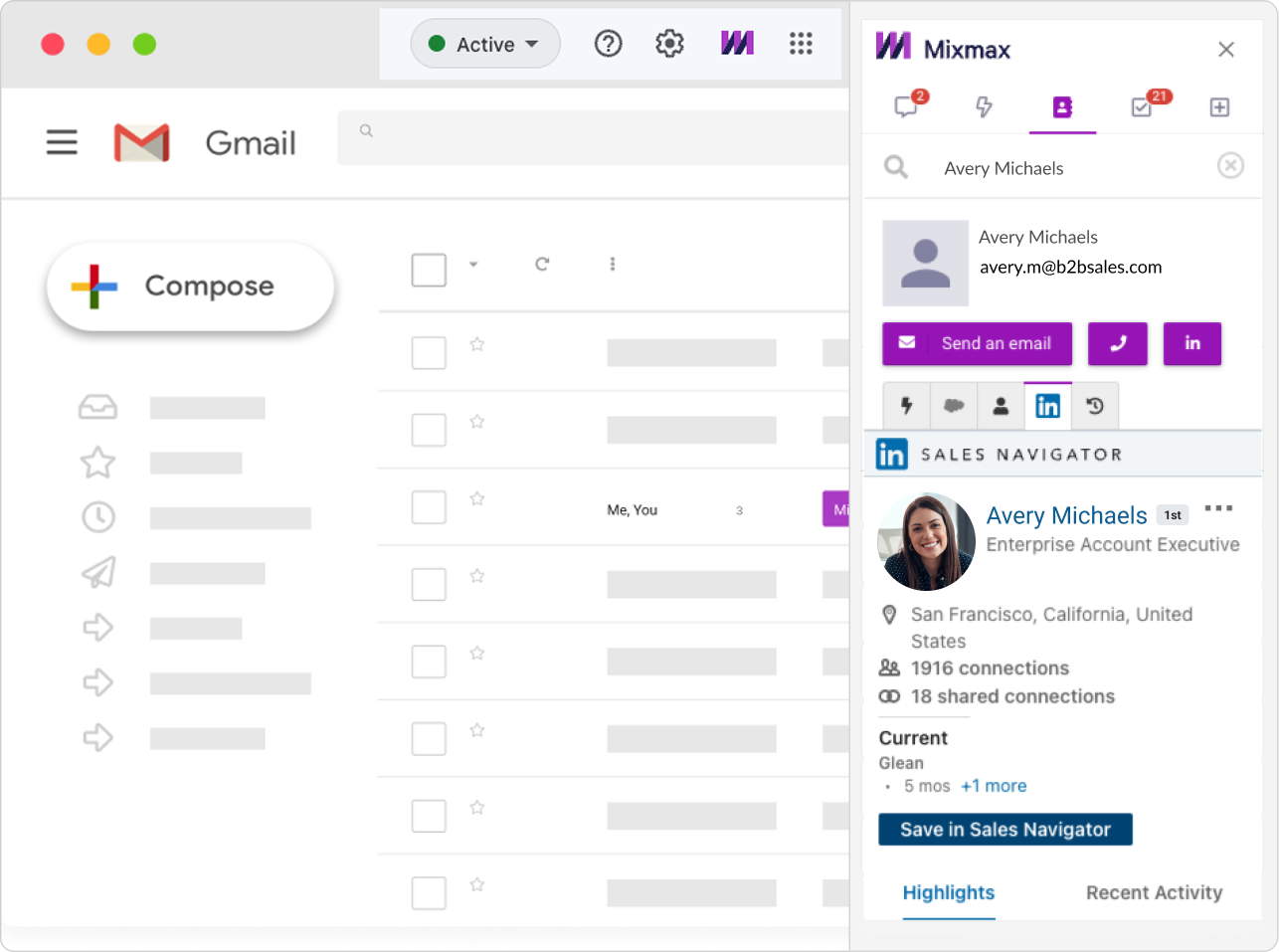Call the contact with phone button
The height and width of the screenshot is (952, 1279).
tap(1118, 343)
